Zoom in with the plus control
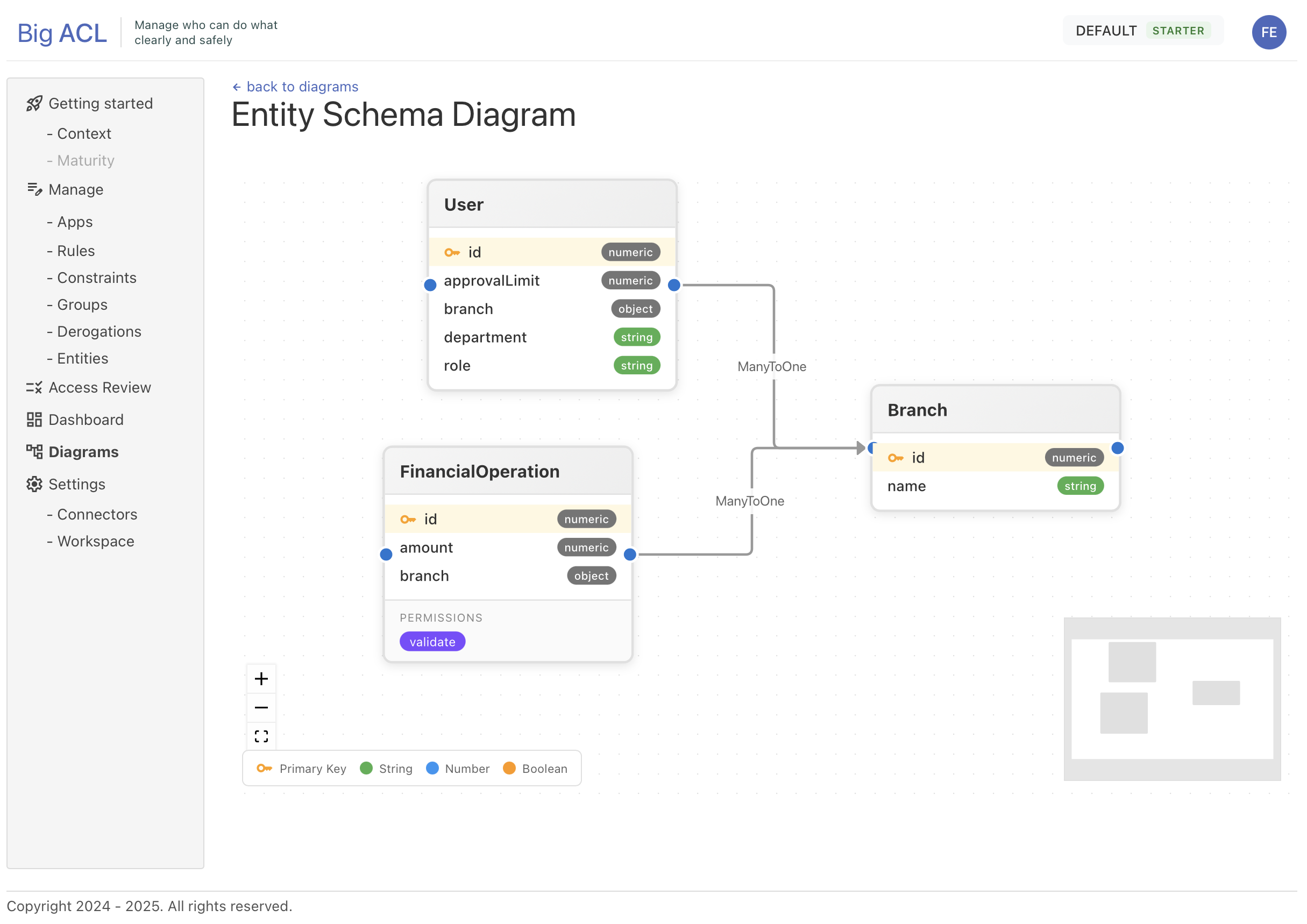Viewport: 1307px width, 924px height. [261, 678]
